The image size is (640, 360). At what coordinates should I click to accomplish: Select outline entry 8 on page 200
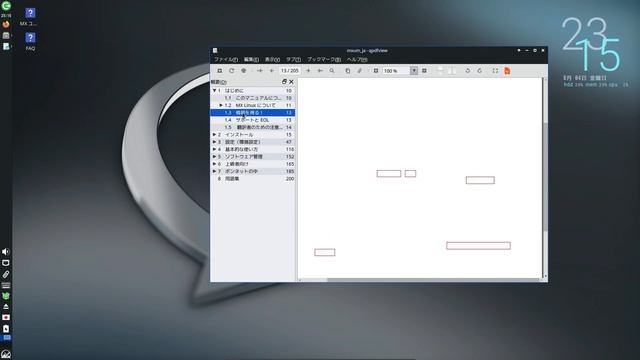point(253,179)
